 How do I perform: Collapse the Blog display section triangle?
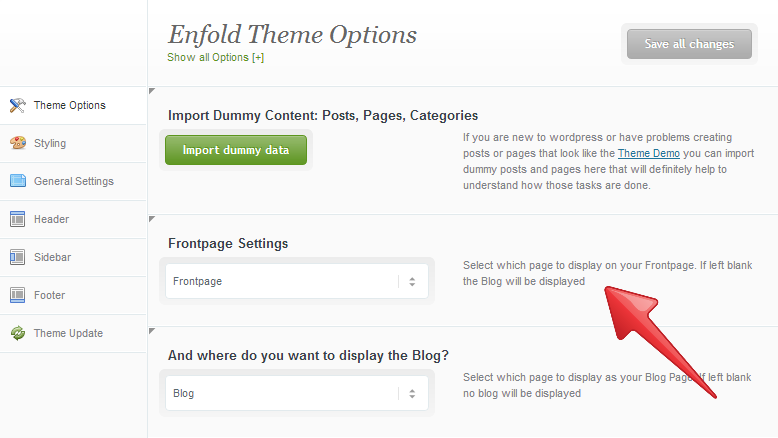pyautogui.click(x=152, y=331)
